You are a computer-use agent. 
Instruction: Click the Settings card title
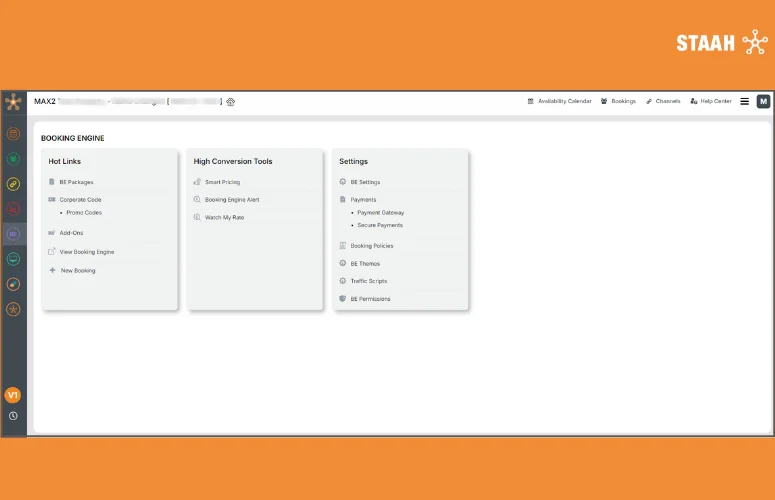[353, 162]
